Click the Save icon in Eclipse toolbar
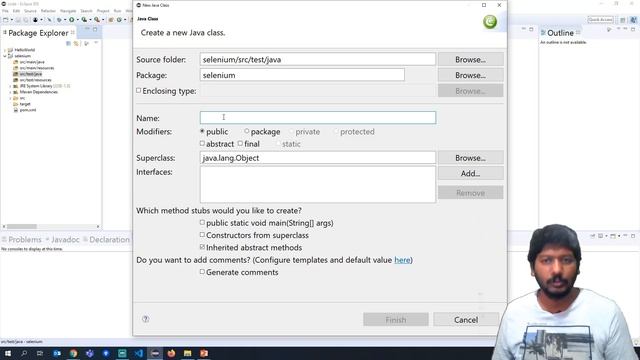Image resolution: width=640 pixels, height=360 pixels. click(x=18, y=20)
